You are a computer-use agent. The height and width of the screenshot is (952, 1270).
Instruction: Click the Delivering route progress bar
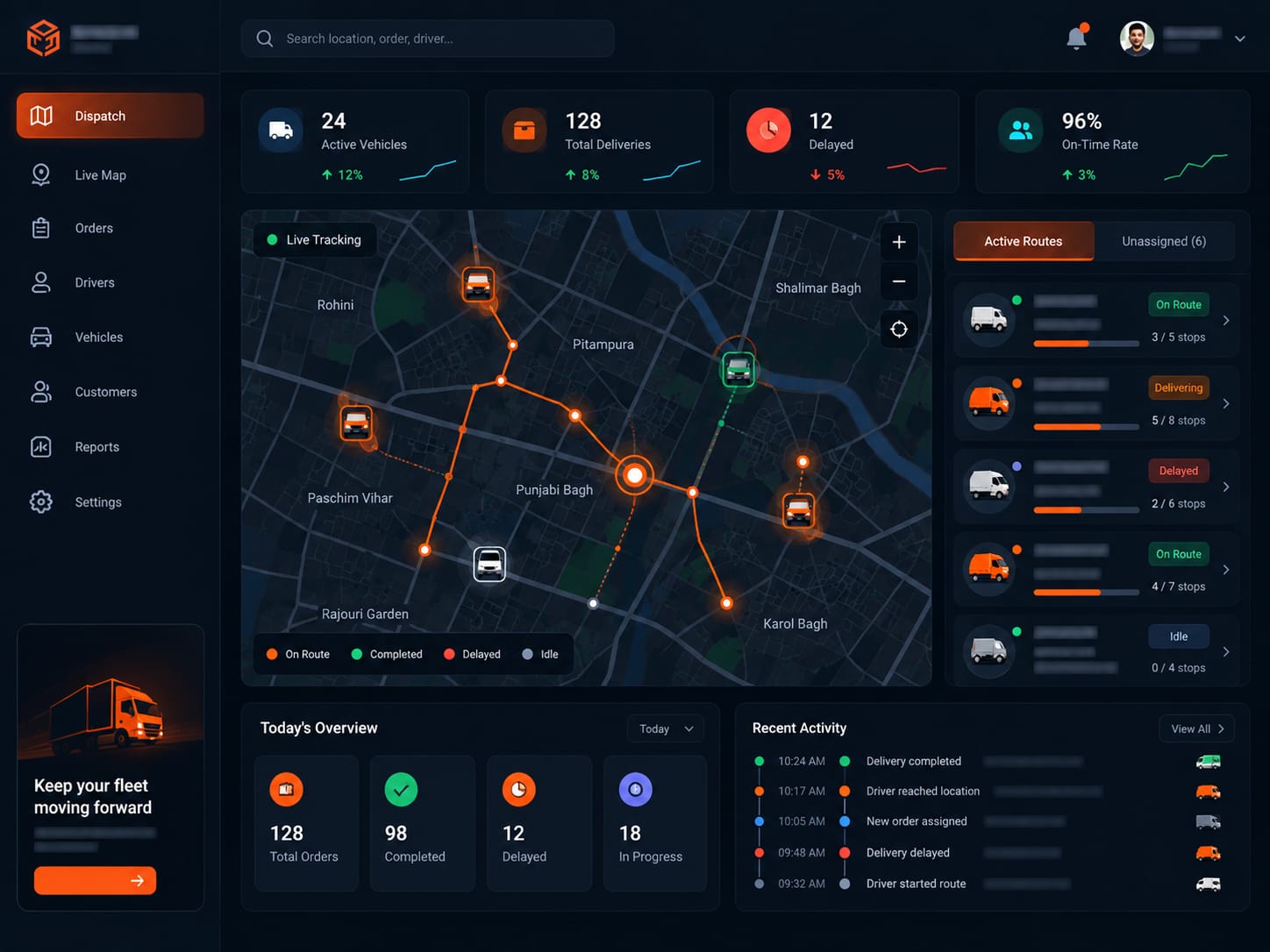click(1087, 427)
